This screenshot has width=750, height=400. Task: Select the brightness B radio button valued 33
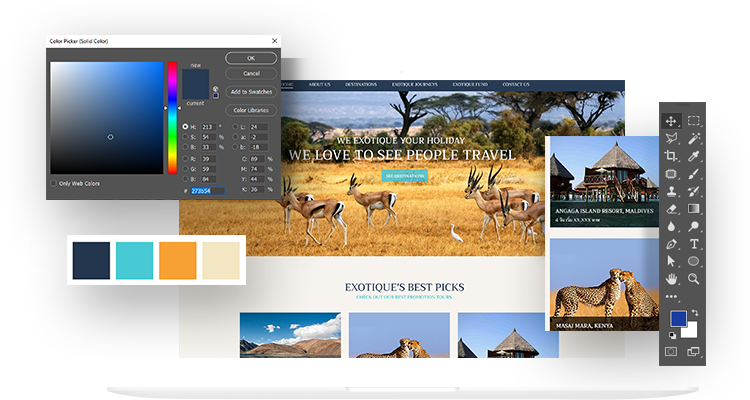[x=185, y=147]
